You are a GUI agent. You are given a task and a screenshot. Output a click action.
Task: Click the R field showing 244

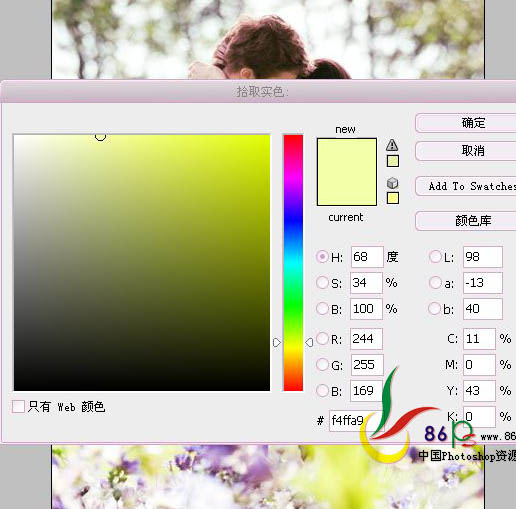pos(366,339)
